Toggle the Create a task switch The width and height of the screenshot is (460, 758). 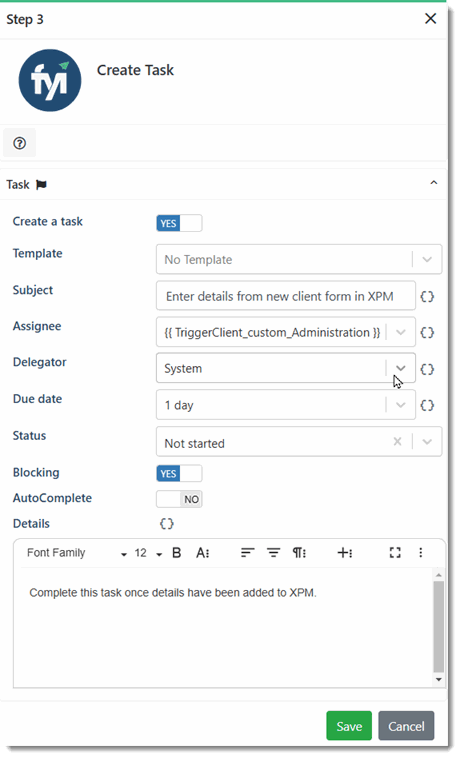pyautogui.click(x=179, y=223)
